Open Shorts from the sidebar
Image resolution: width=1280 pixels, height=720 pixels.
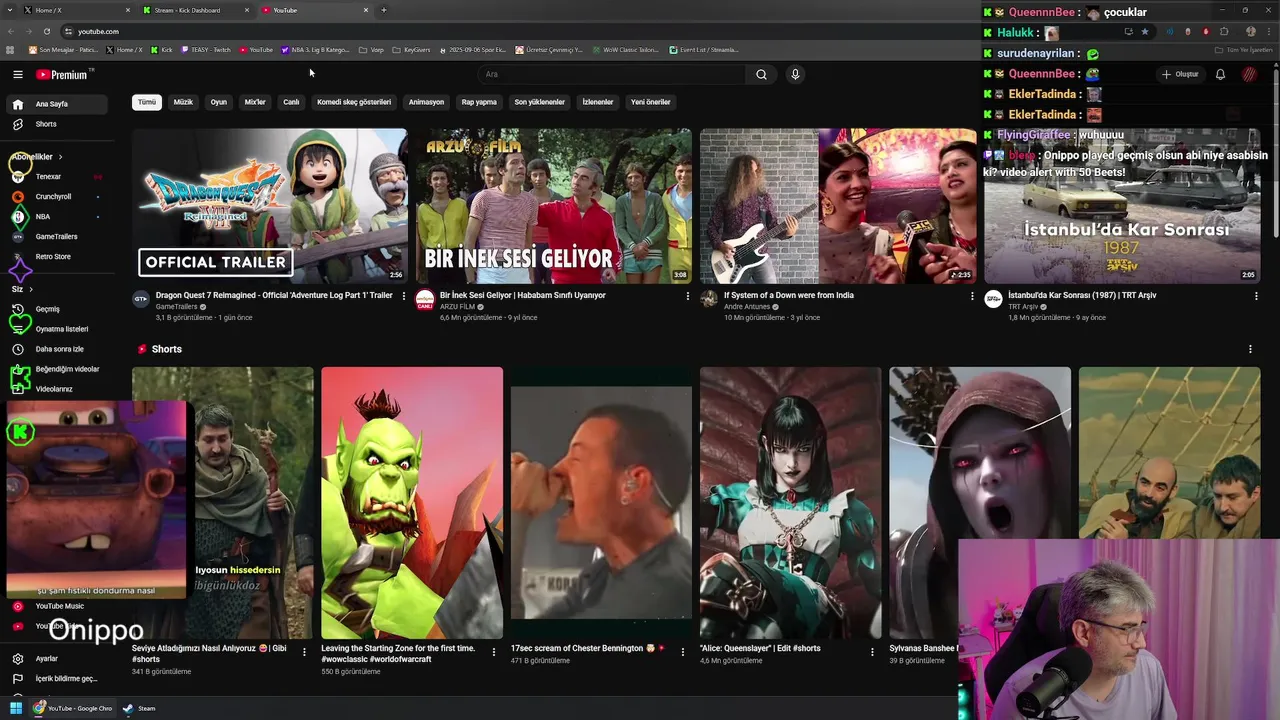55,124
